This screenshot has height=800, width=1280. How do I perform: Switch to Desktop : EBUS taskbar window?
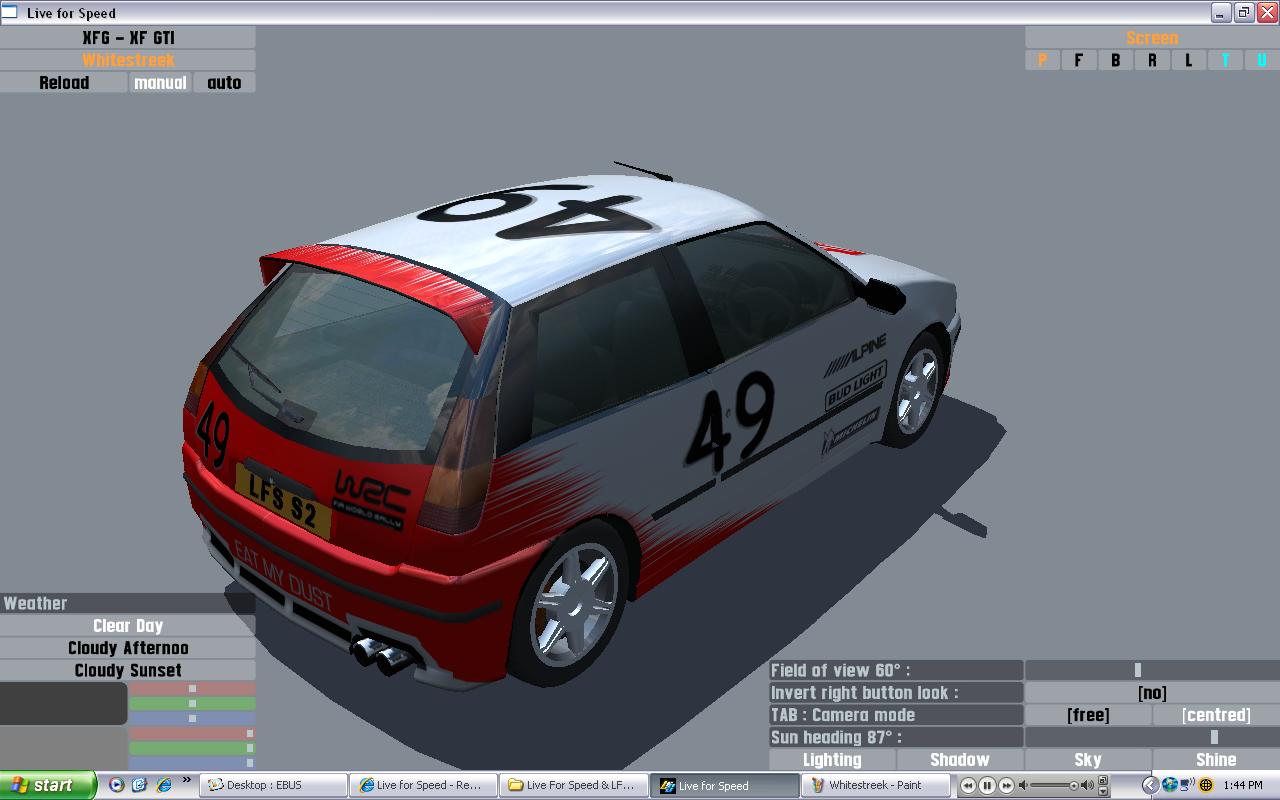273,785
